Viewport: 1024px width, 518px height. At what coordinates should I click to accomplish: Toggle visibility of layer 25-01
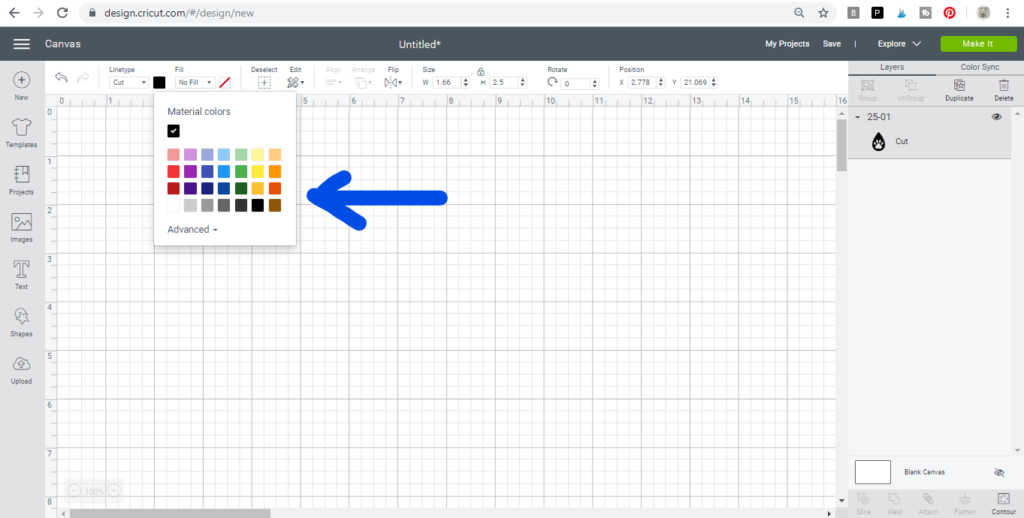pyautogui.click(x=996, y=117)
